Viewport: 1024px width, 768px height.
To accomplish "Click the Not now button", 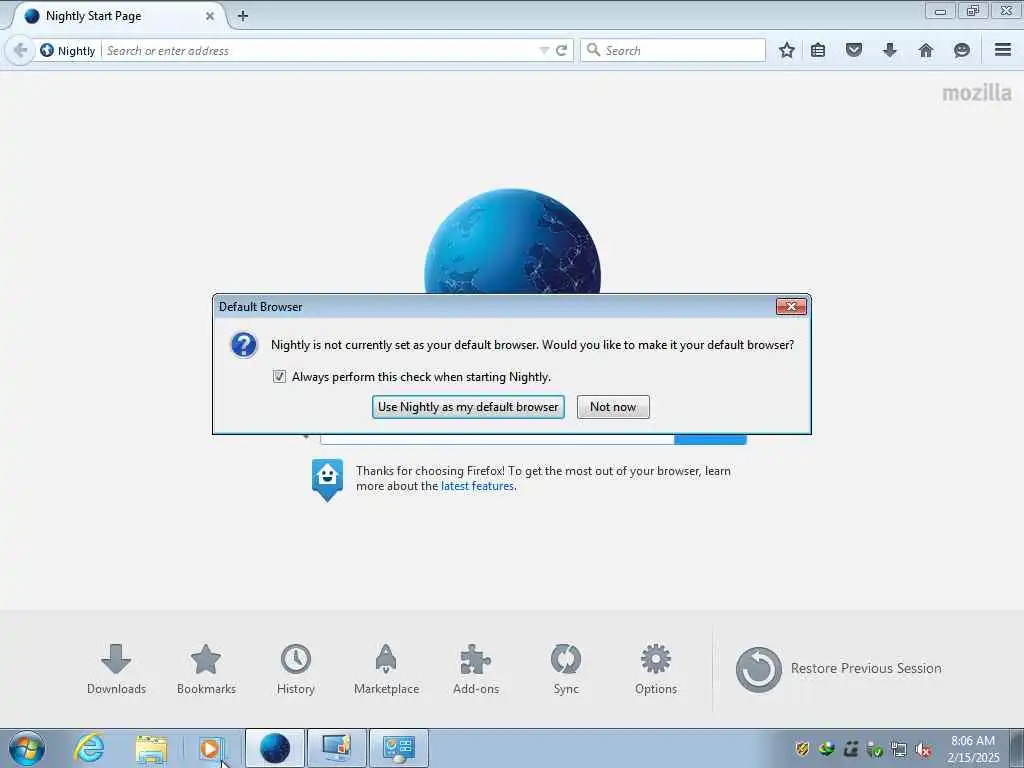I will coord(613,407).
